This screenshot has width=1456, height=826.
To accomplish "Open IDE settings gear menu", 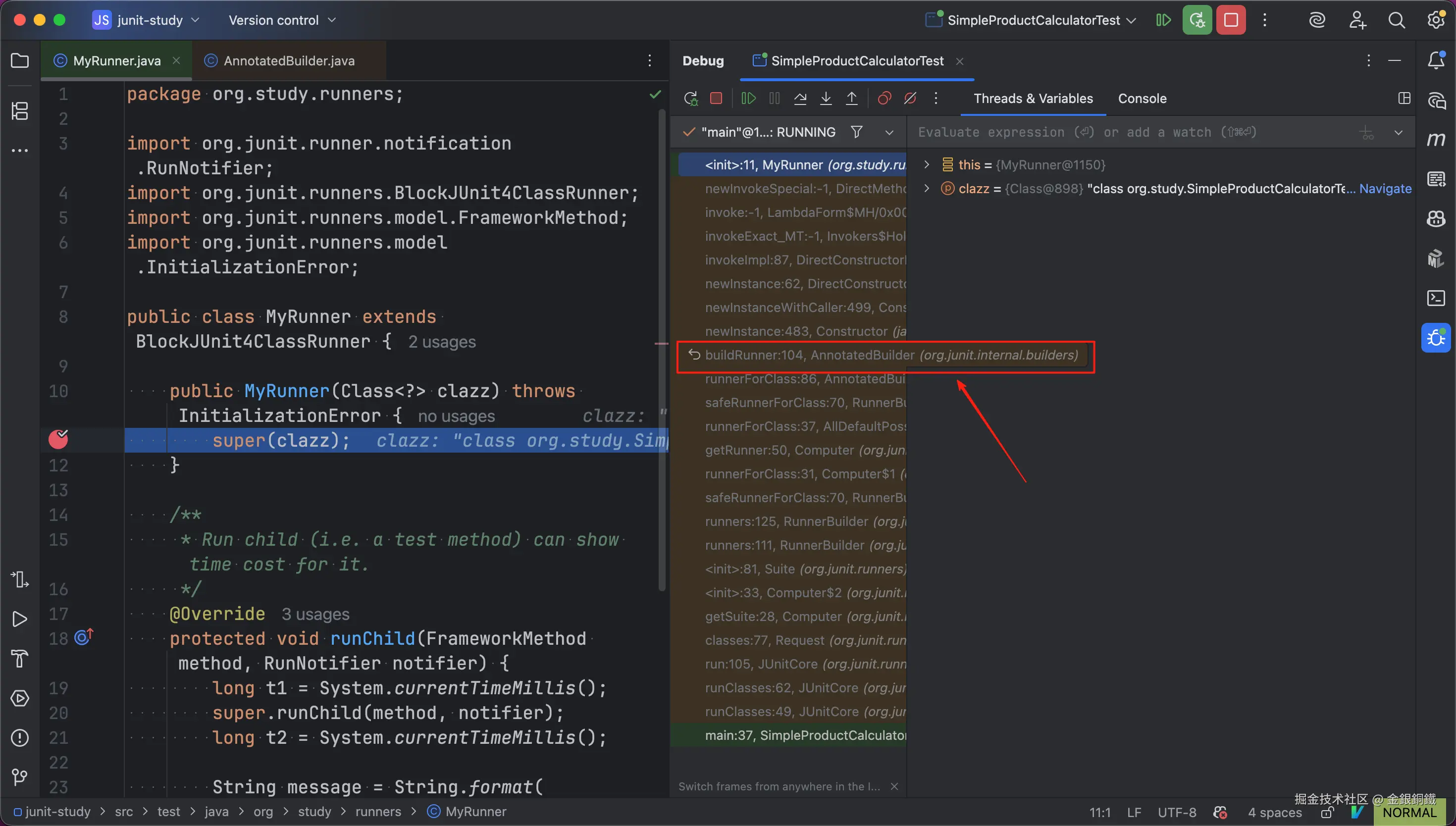I will tap(1436, 20).
